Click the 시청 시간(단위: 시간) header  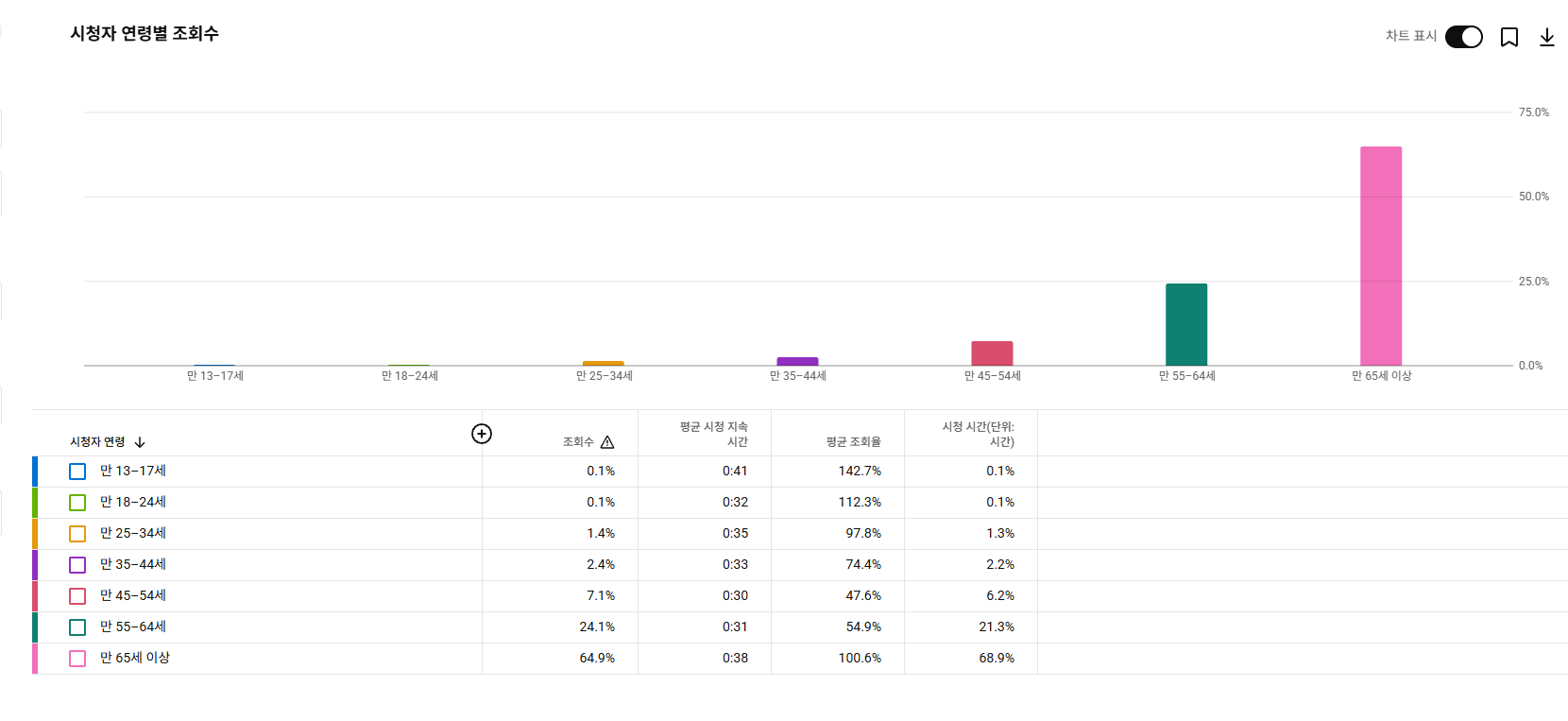[978, 435]
